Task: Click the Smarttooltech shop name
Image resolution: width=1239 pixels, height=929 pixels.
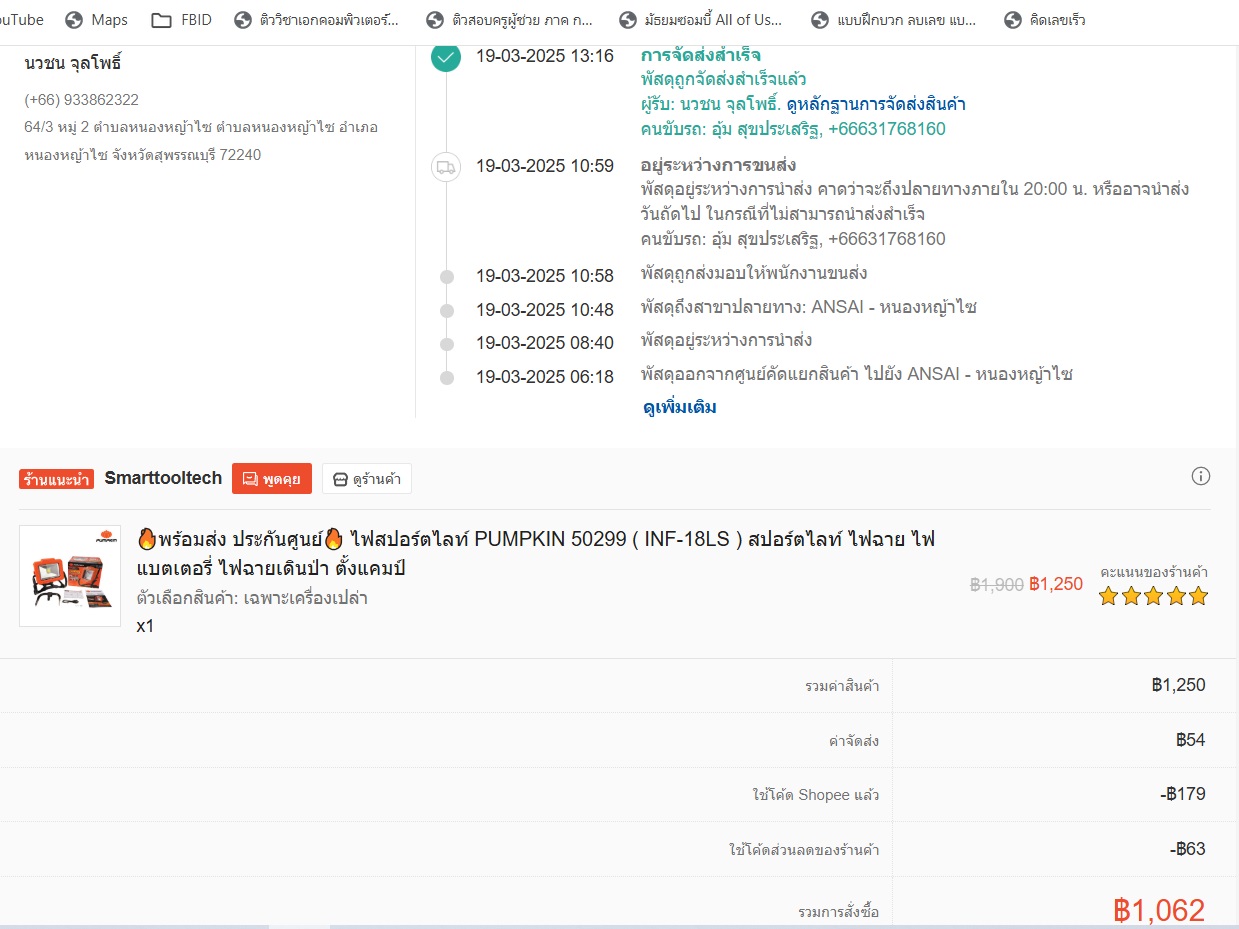Action: point(163,478)
